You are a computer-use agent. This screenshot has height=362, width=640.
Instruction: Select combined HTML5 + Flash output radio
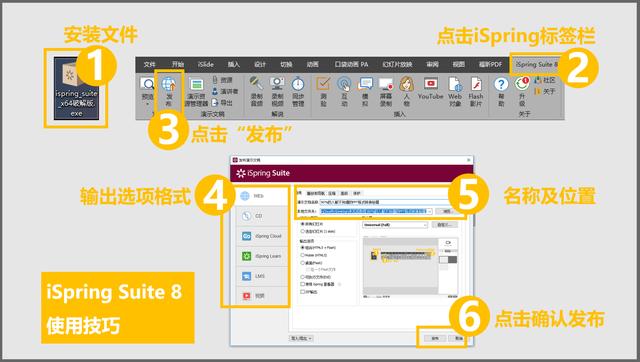303,248
